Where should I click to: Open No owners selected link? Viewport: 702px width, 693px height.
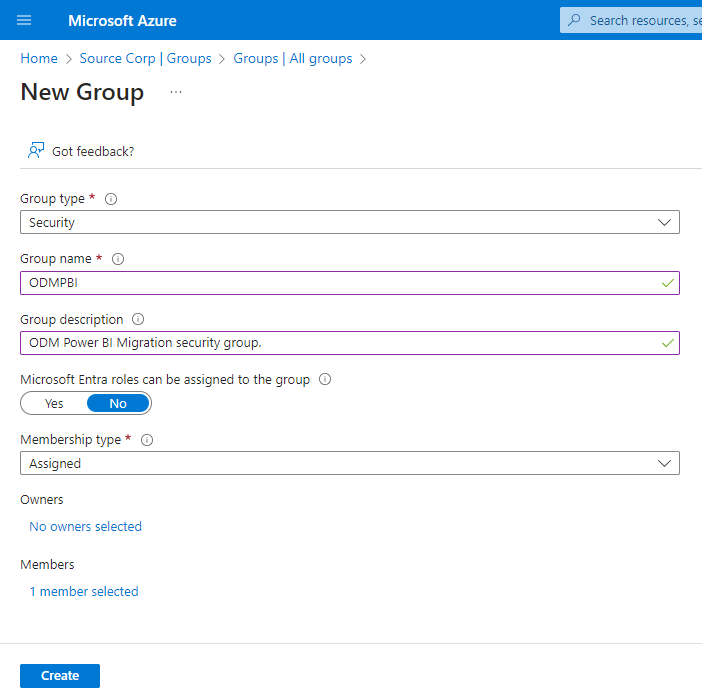pyautogui.click(x=86, y=526)
